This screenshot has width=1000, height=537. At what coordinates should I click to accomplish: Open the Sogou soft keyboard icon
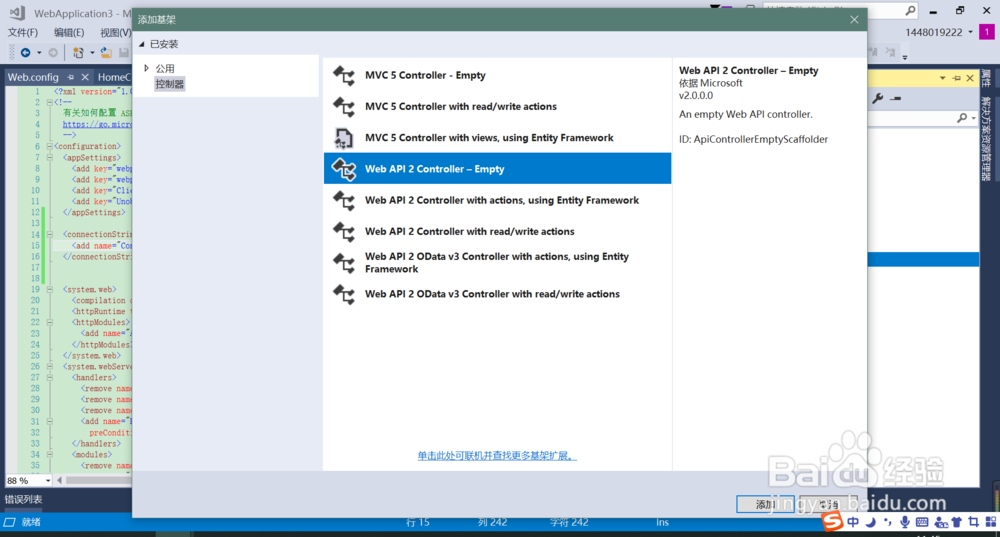pyautogui.click(x=922, y=522)
